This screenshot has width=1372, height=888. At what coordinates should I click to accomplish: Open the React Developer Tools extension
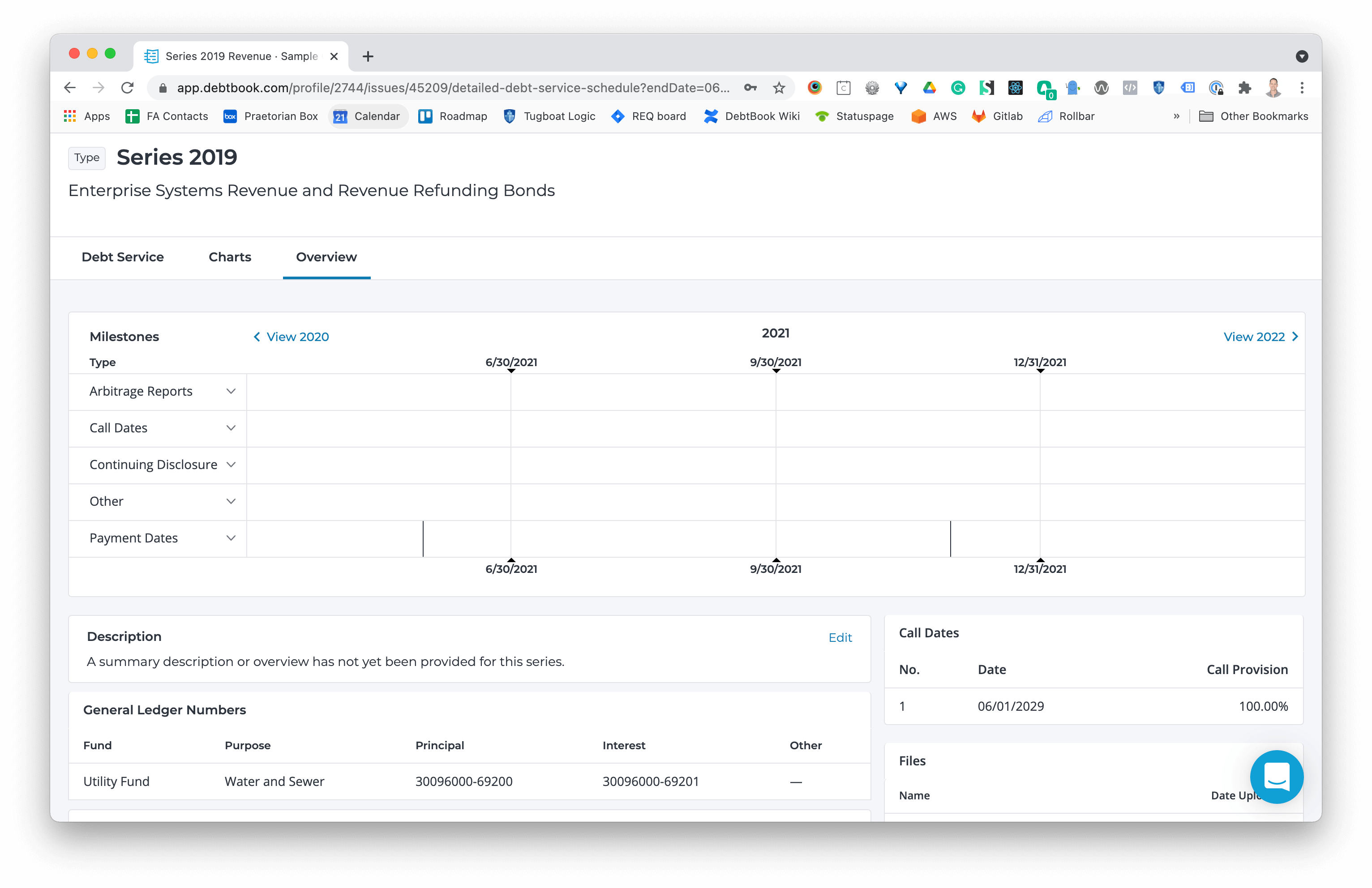pyautogui.click(x=1015, y=88)
